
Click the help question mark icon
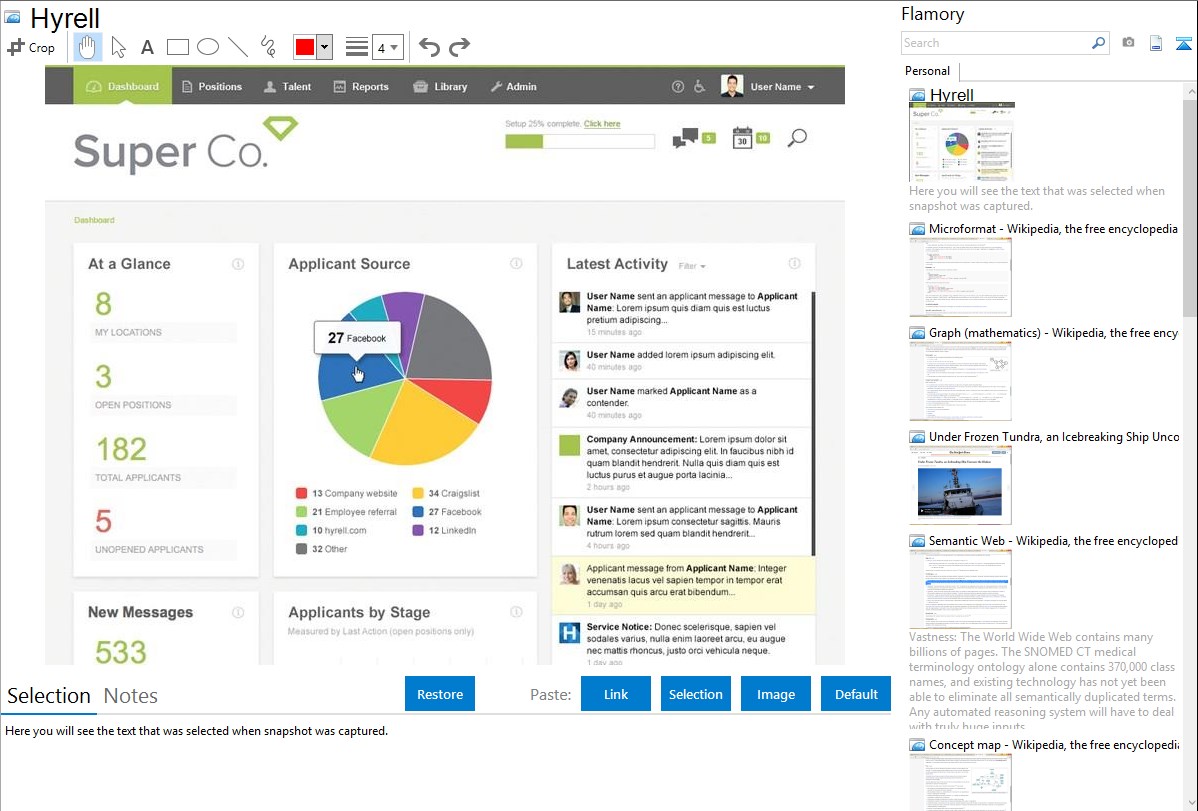coord(678,86)
